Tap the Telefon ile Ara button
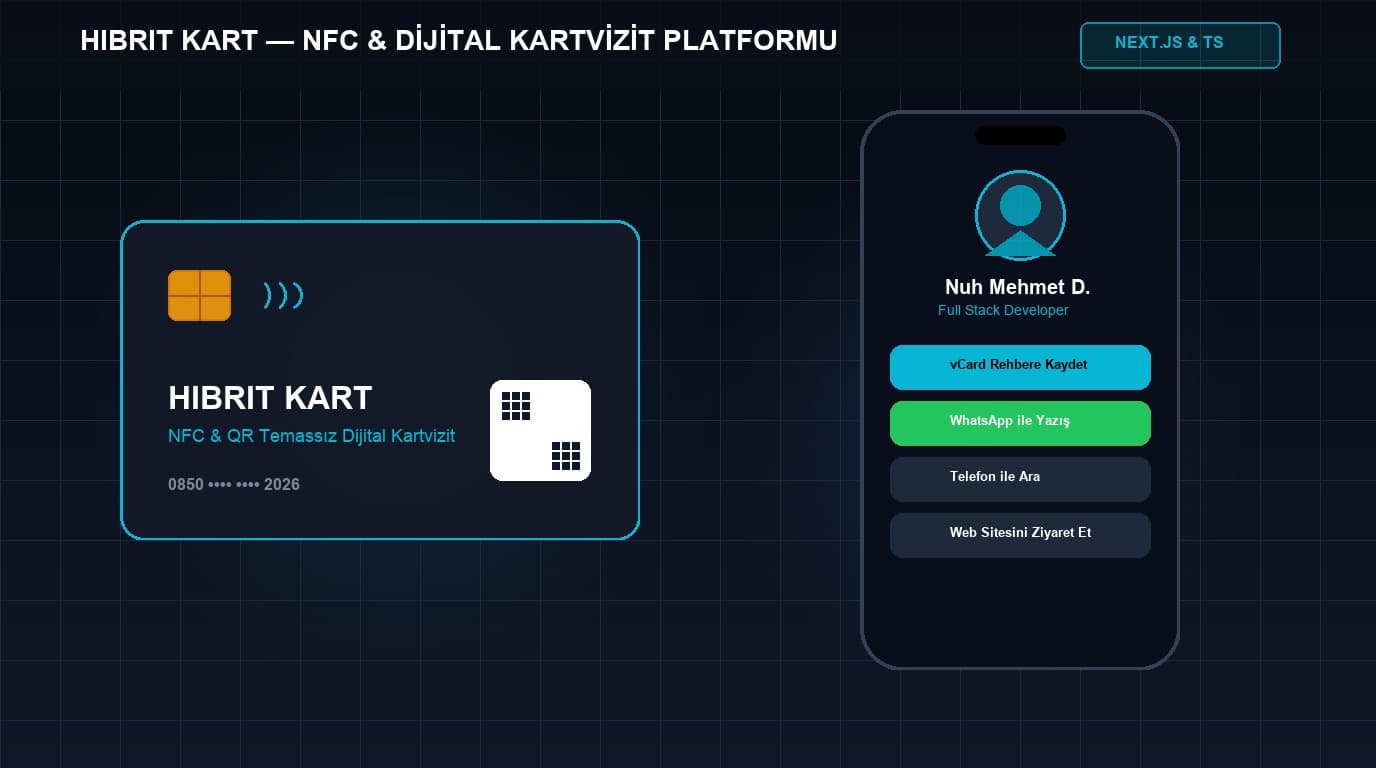 1020,479
